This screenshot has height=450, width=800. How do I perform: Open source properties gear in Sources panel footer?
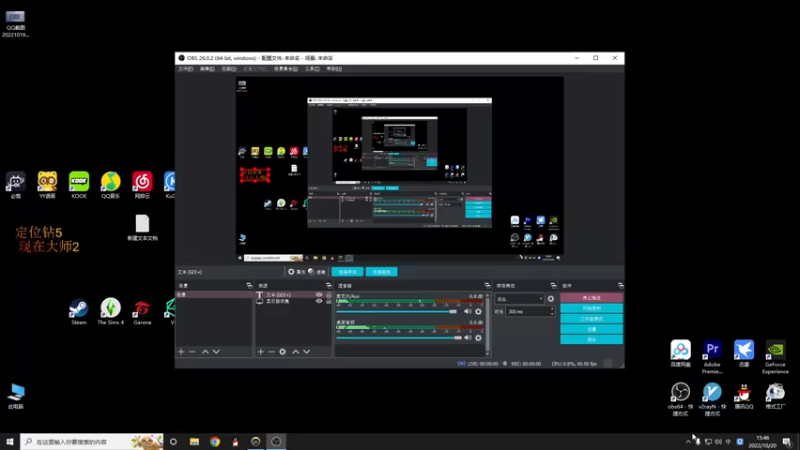click(283, 352)
